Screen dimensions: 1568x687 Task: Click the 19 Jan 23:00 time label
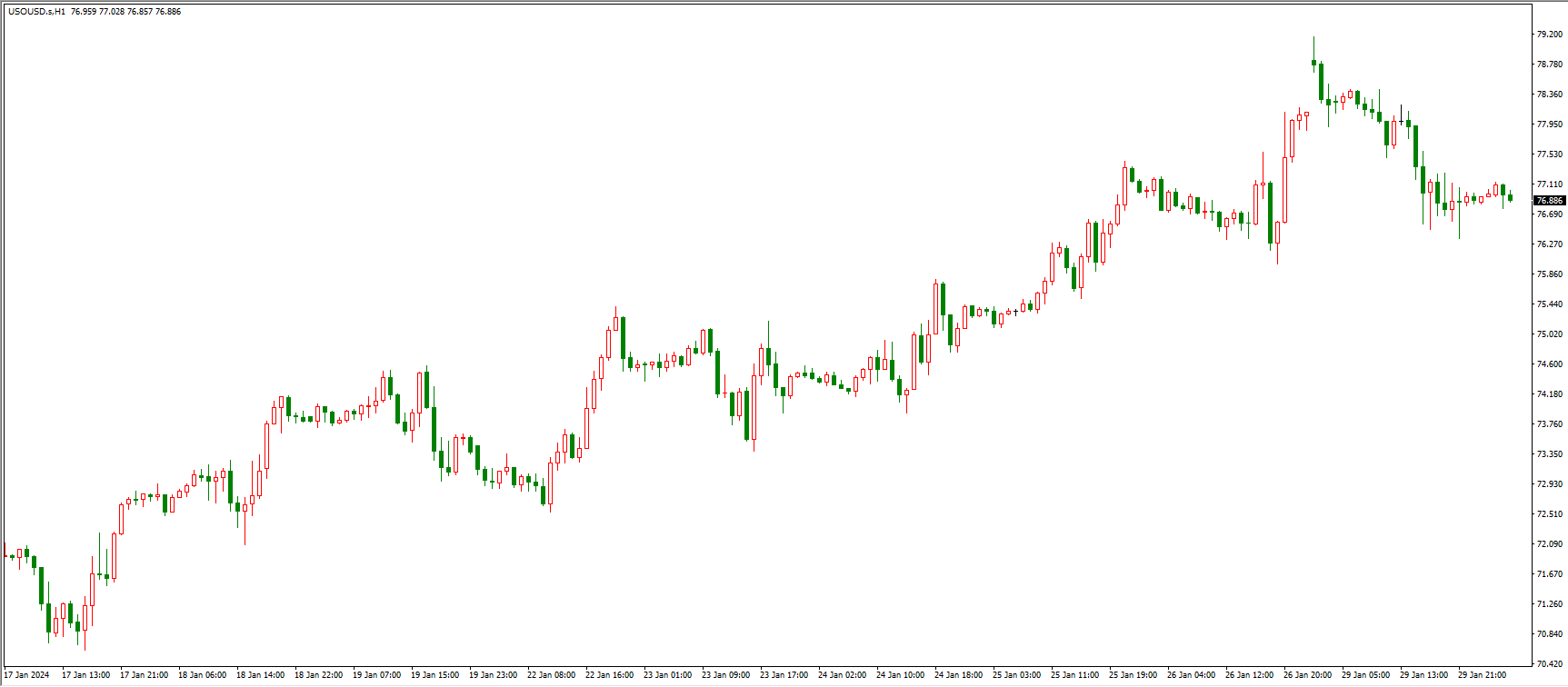click(493, 675)
